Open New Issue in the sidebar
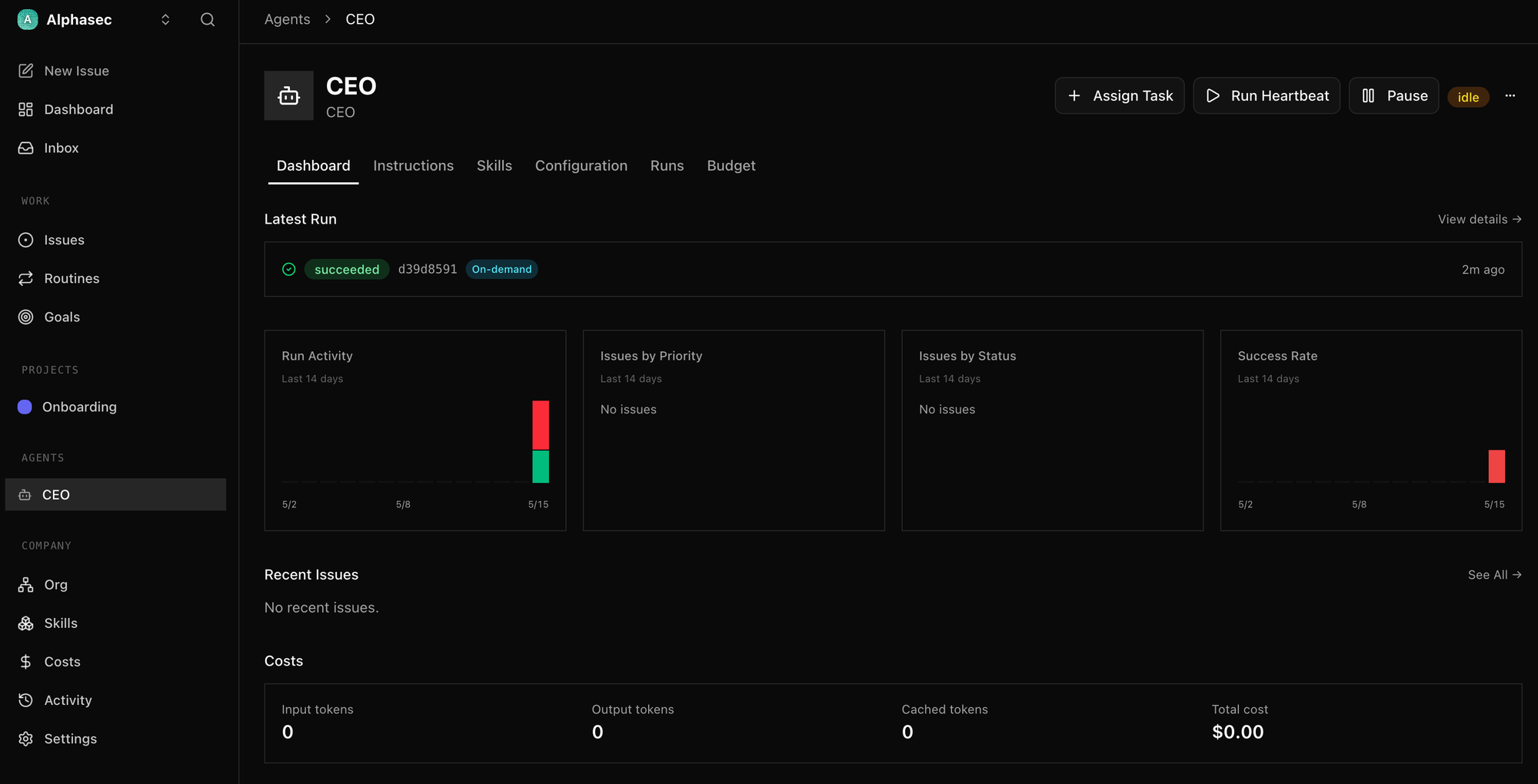Screen dimensions: 1538x784 point(115,71)
